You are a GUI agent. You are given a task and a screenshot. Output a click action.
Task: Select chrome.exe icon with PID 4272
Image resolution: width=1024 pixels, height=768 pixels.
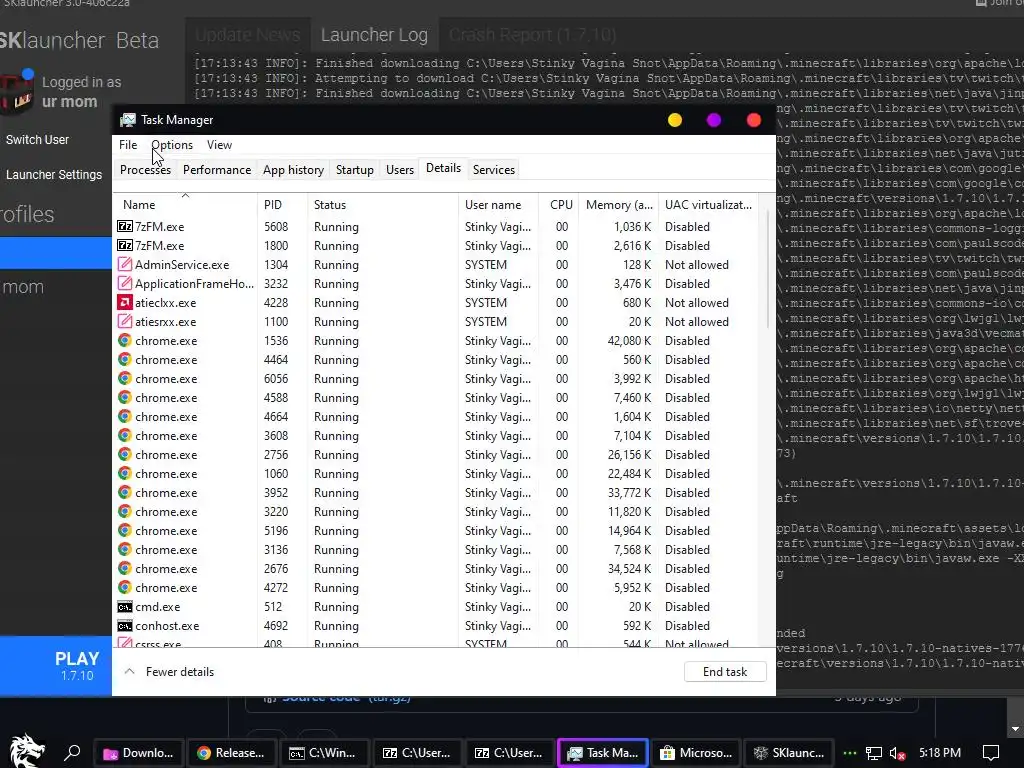(x=125, y=588)
